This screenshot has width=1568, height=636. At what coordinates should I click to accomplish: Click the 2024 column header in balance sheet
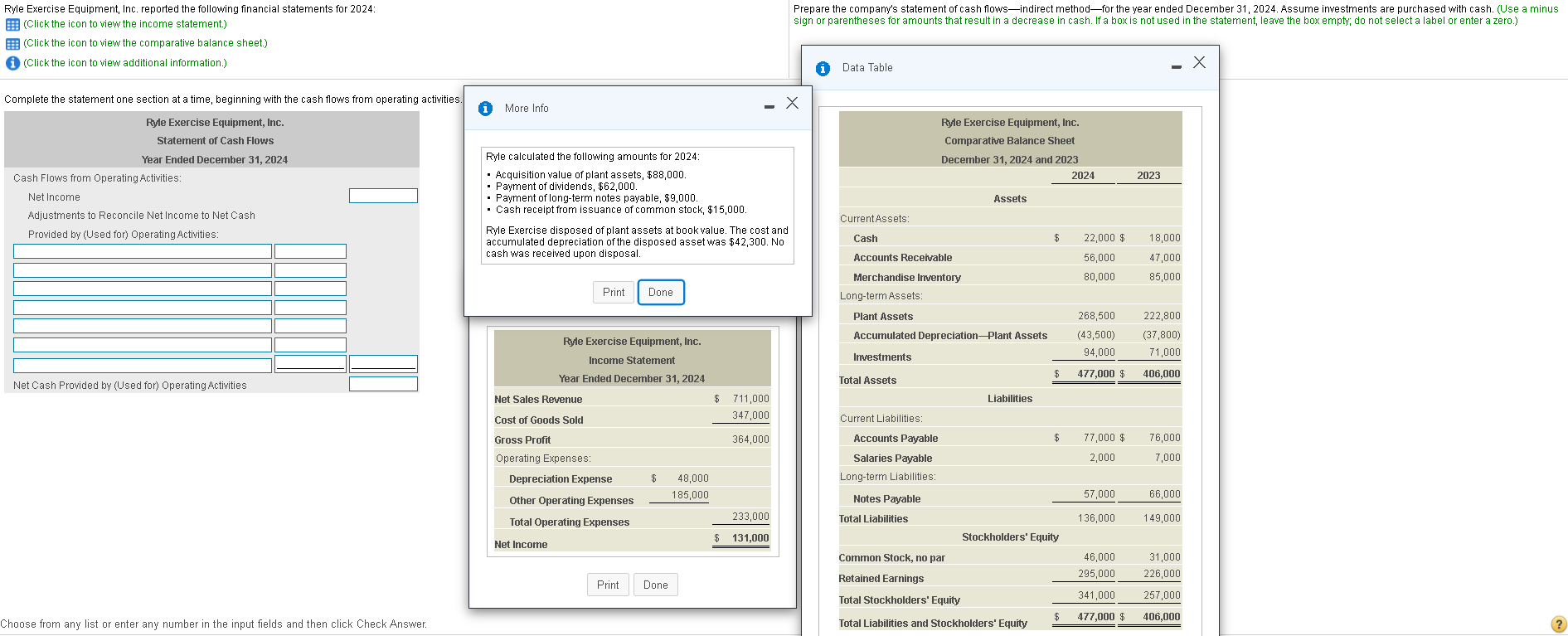click(x=1083, y=176)
